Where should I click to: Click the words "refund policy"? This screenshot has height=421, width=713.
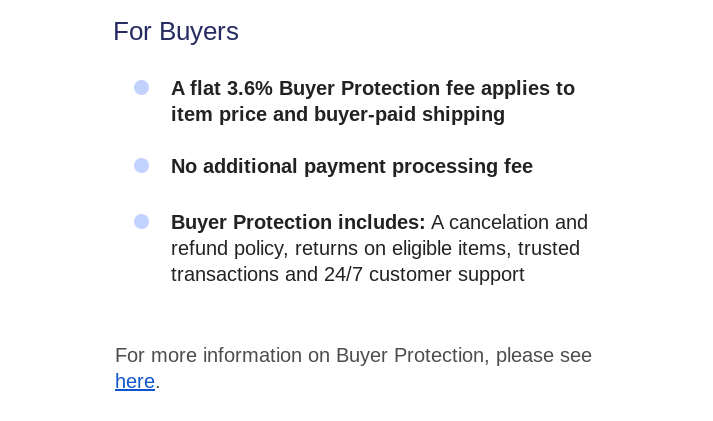coord(230,249)
